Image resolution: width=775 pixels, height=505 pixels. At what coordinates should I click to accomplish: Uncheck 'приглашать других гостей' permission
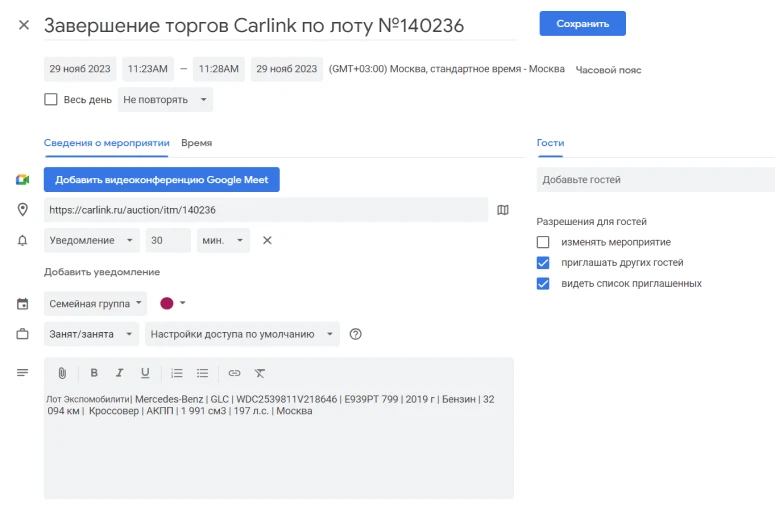(x=543, y=263)
